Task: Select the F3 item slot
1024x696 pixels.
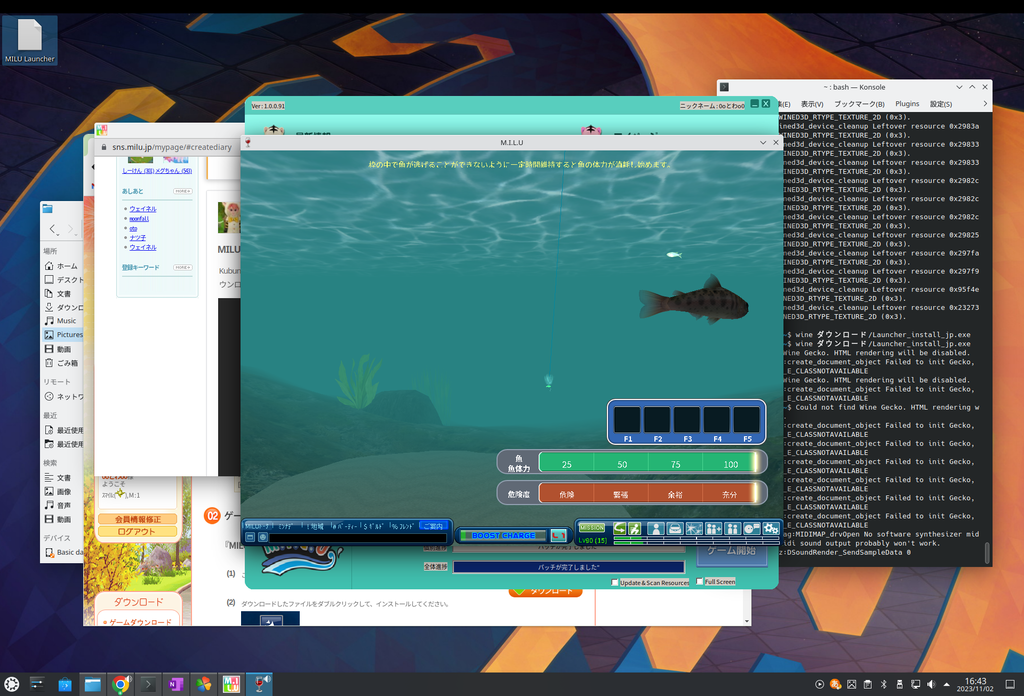Action: coord(687,420)
